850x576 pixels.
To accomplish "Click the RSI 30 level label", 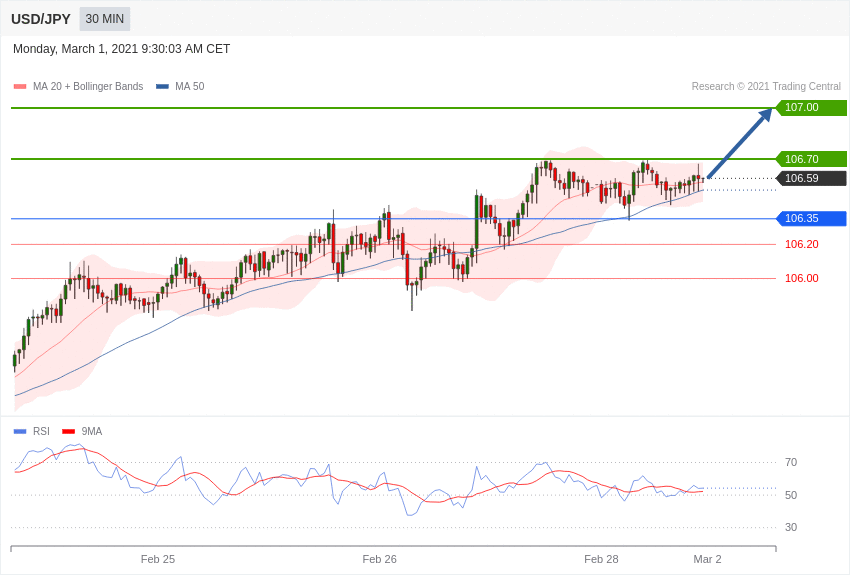I will (791, 527).
